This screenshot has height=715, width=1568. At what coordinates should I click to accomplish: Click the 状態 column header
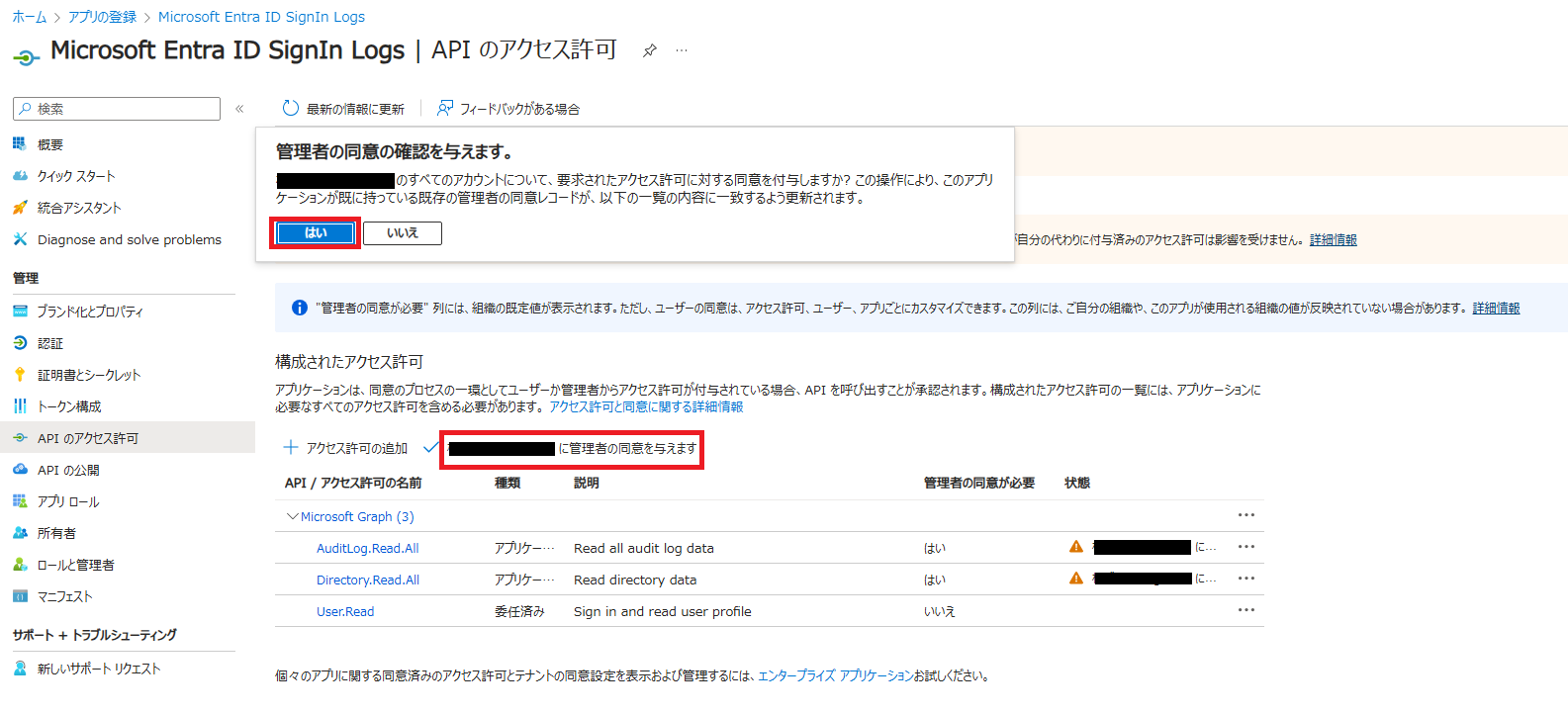(1077, 483)
